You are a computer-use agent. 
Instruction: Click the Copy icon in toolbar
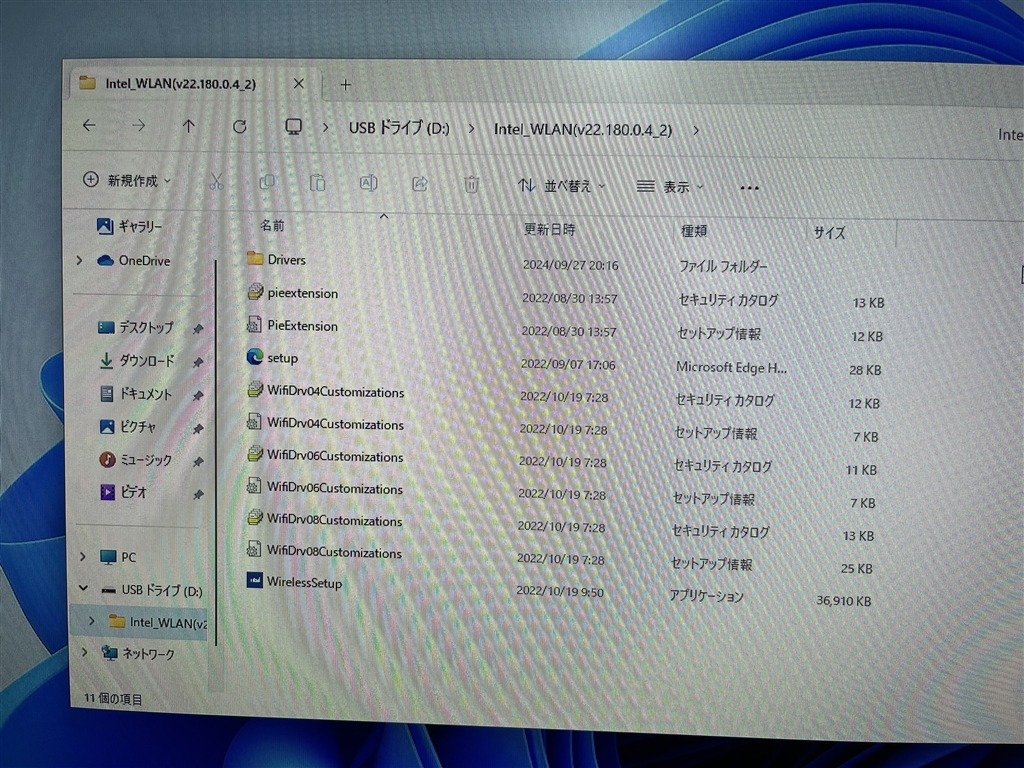[x=266, y=182]
